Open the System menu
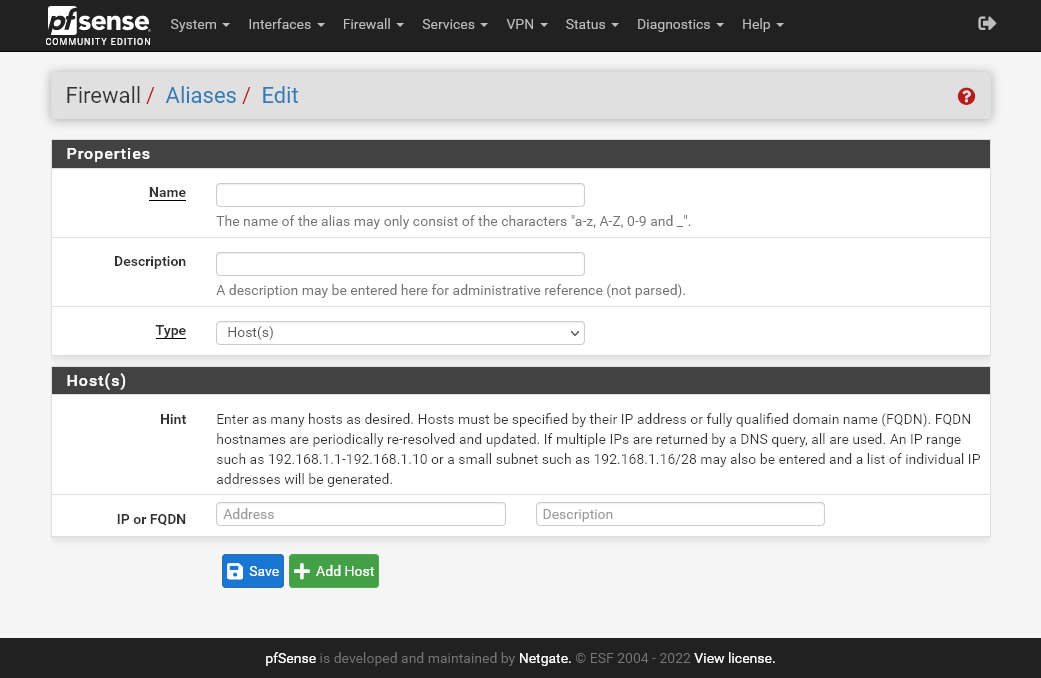 click(x=200, y=24)
